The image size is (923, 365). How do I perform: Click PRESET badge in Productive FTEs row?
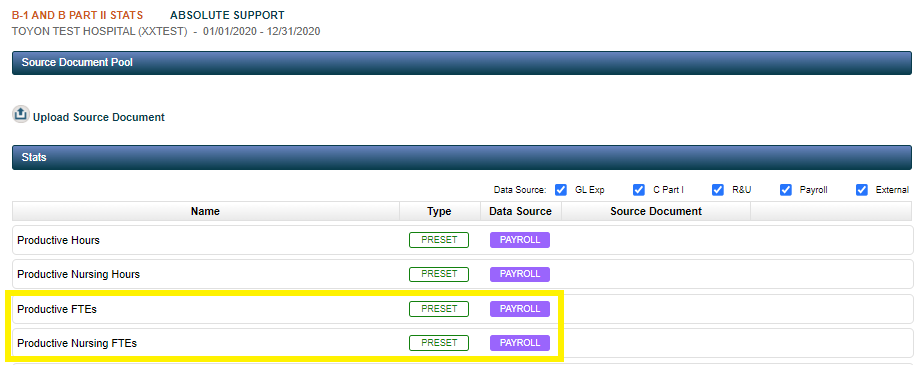click(x=439, y=309)
